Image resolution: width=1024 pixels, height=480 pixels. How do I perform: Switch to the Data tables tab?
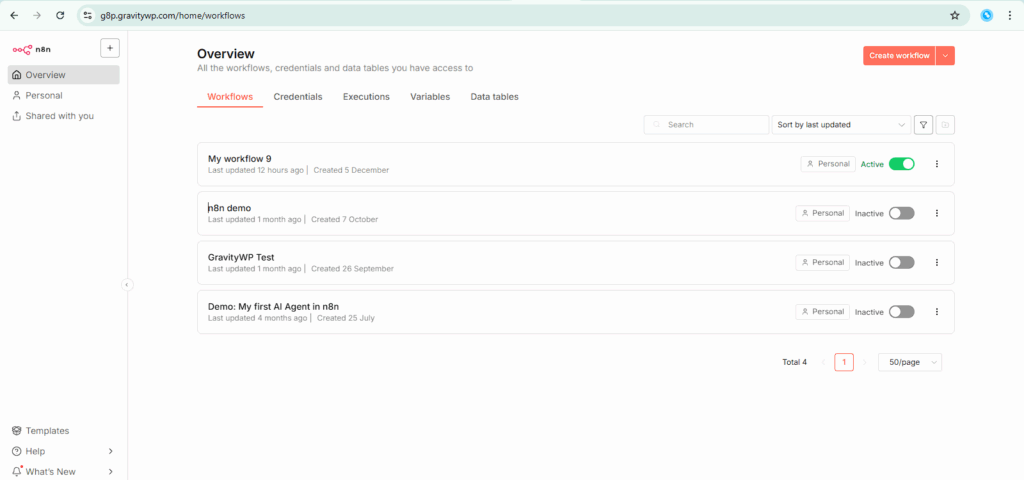click(x=494, y=97)
